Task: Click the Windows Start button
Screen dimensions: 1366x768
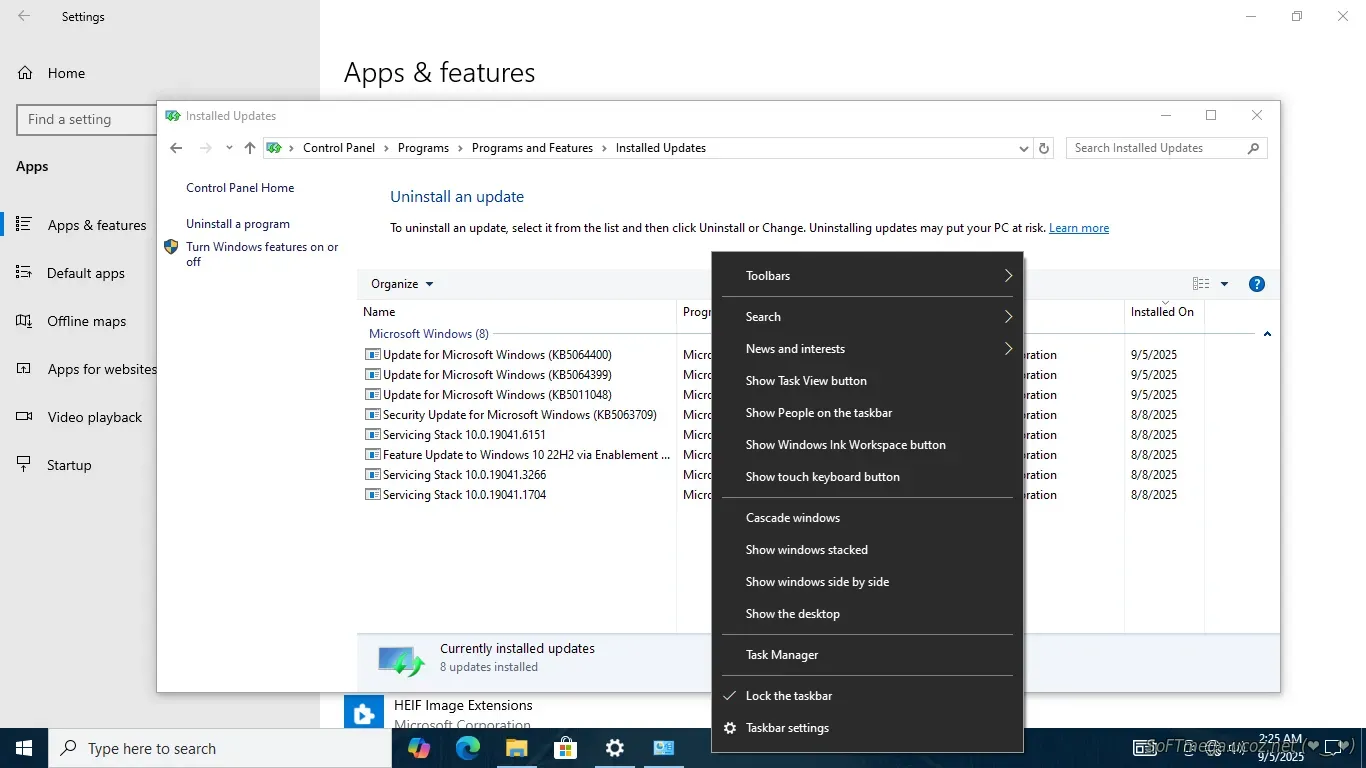Action: pyautogui.click(x=24, y=748)
